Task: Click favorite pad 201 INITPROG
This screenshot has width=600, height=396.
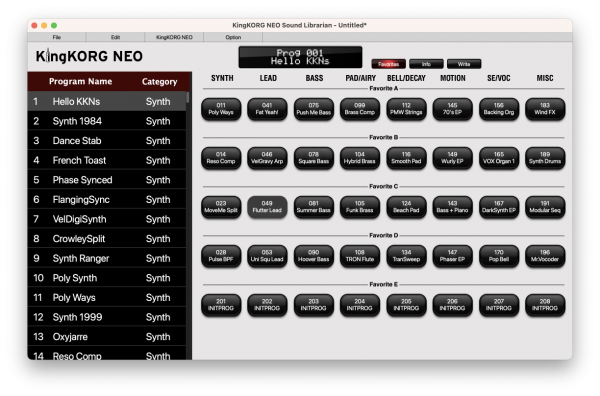Action: [221, 305]
